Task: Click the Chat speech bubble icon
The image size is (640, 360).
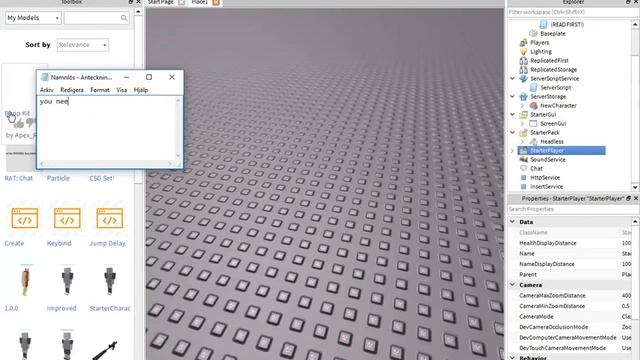Action: tap(524, 168)
